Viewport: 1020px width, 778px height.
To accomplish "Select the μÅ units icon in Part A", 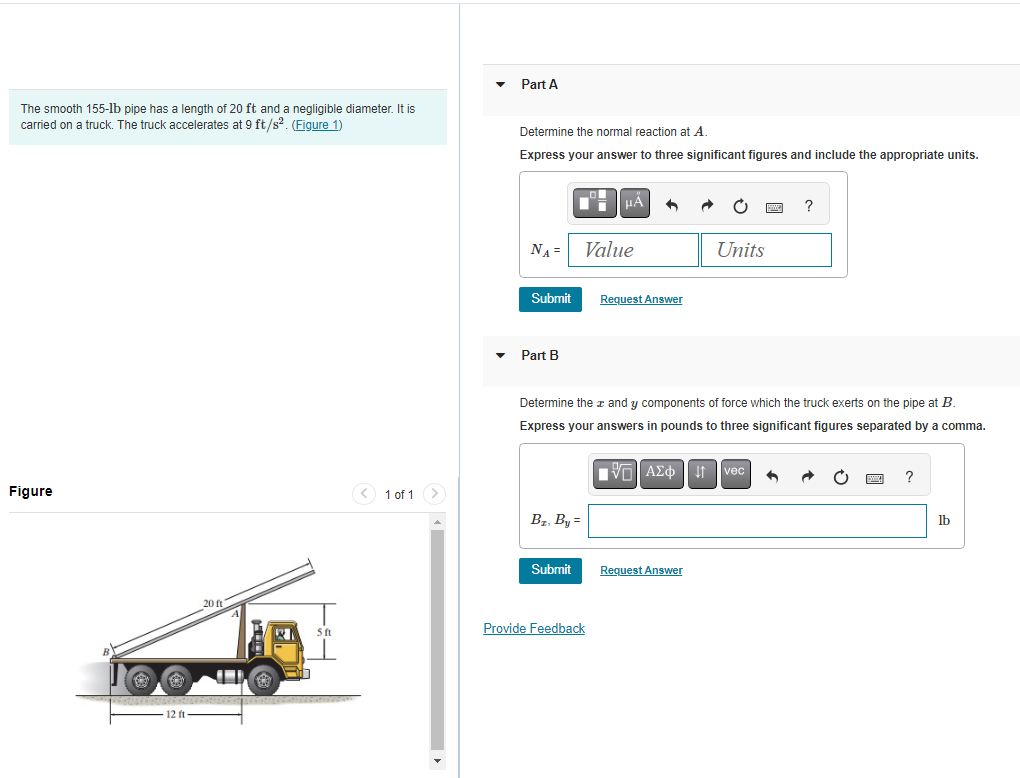I will tap(633, 202).
